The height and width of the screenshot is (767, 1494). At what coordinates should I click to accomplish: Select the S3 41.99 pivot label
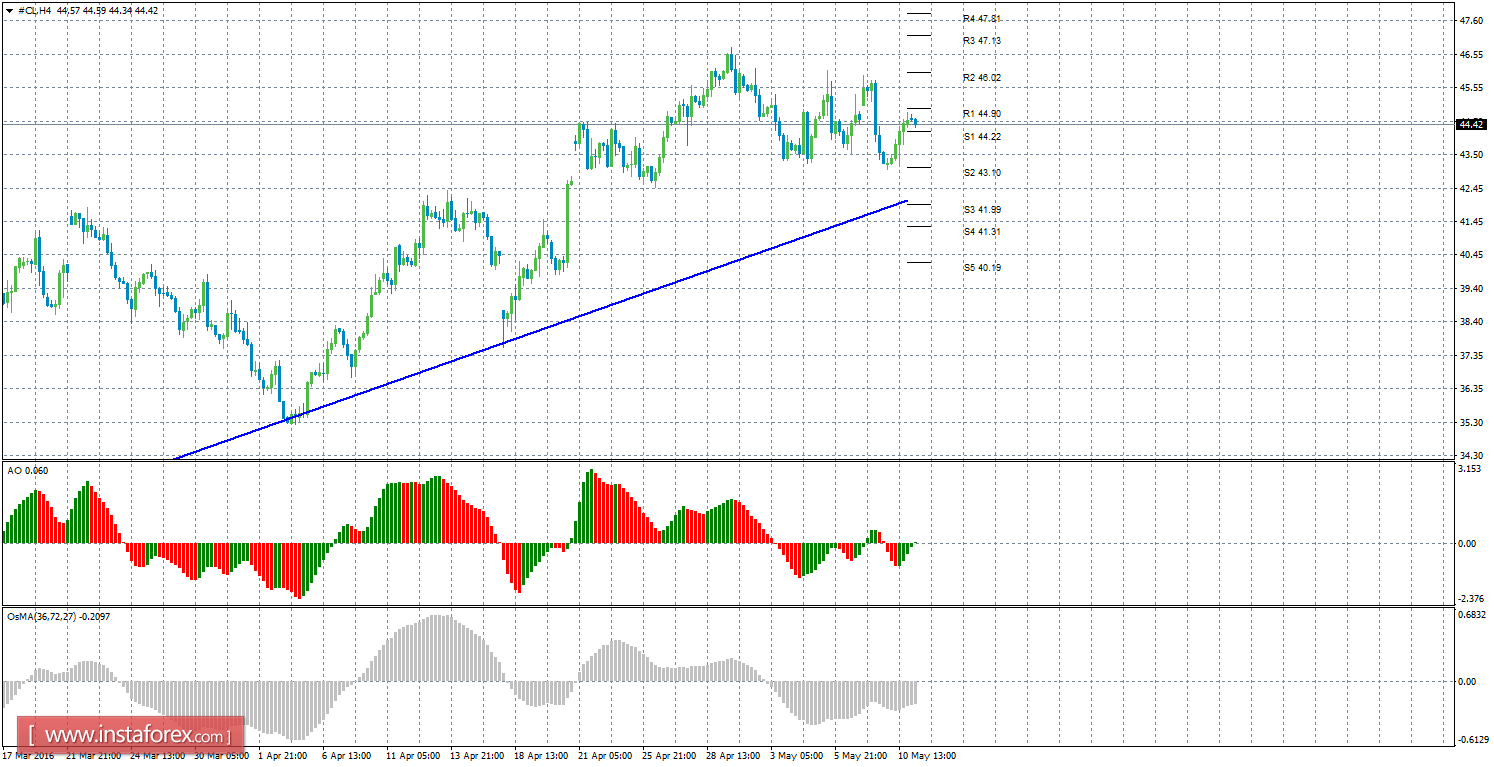[x=981, y=210]
